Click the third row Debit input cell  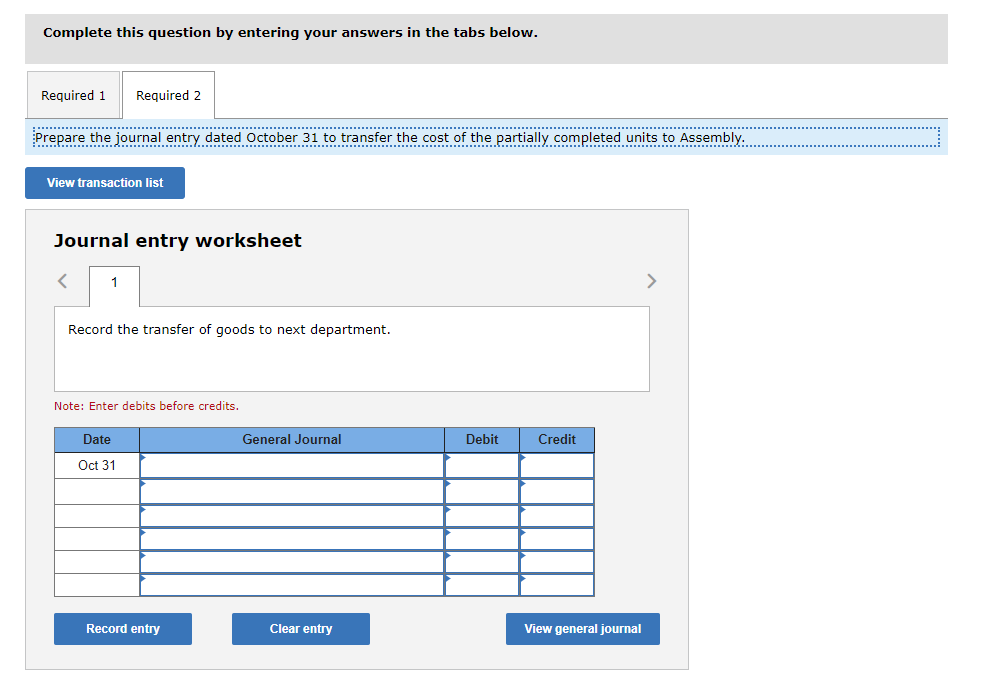tap(482, 515)
